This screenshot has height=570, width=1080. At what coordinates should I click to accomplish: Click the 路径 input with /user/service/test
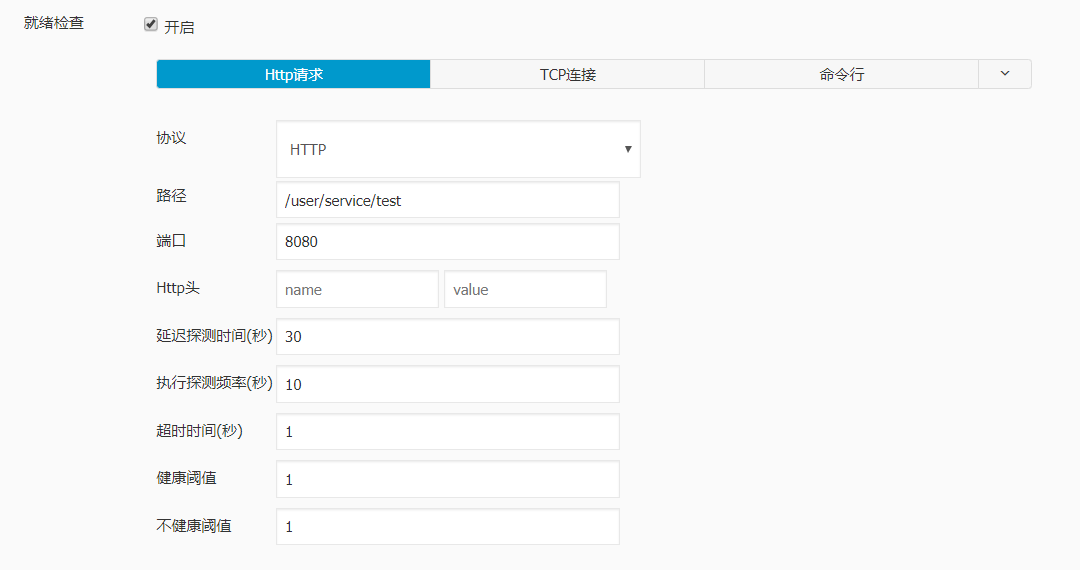pos(447,200)
